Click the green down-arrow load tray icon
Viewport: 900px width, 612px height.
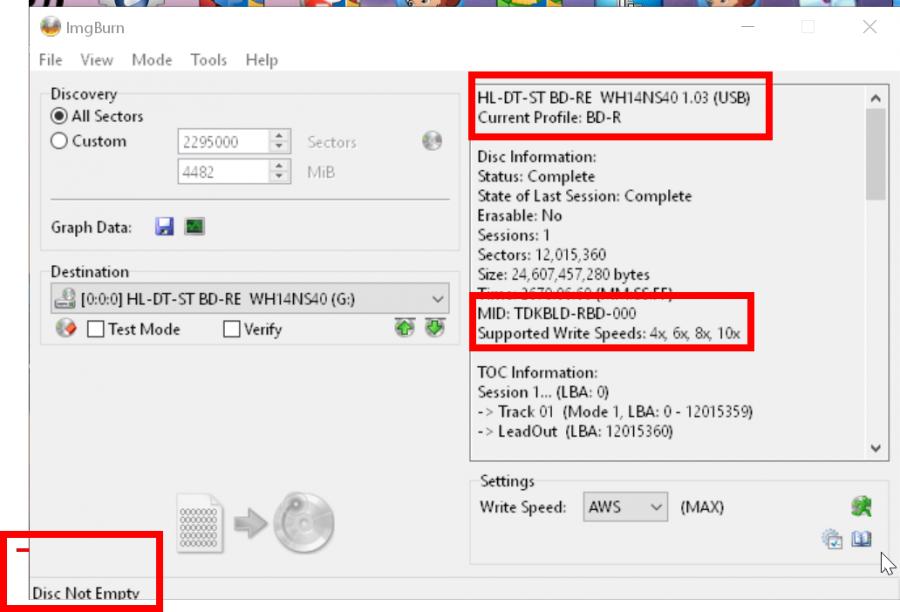[435, 328]
